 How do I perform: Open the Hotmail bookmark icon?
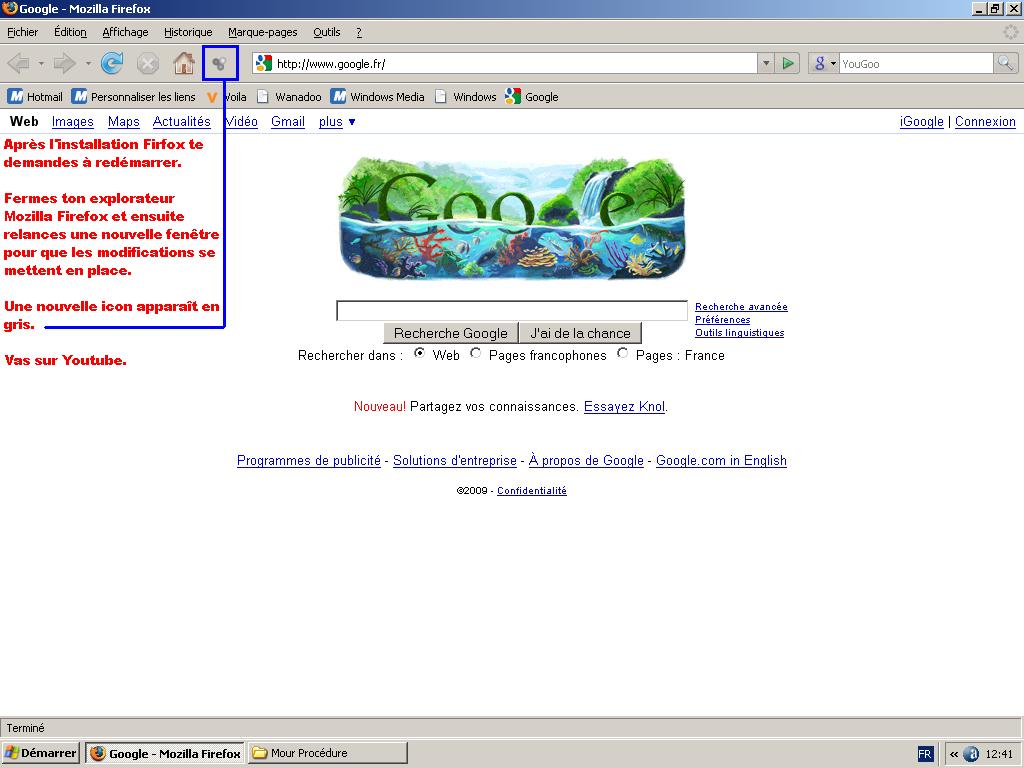16,97
